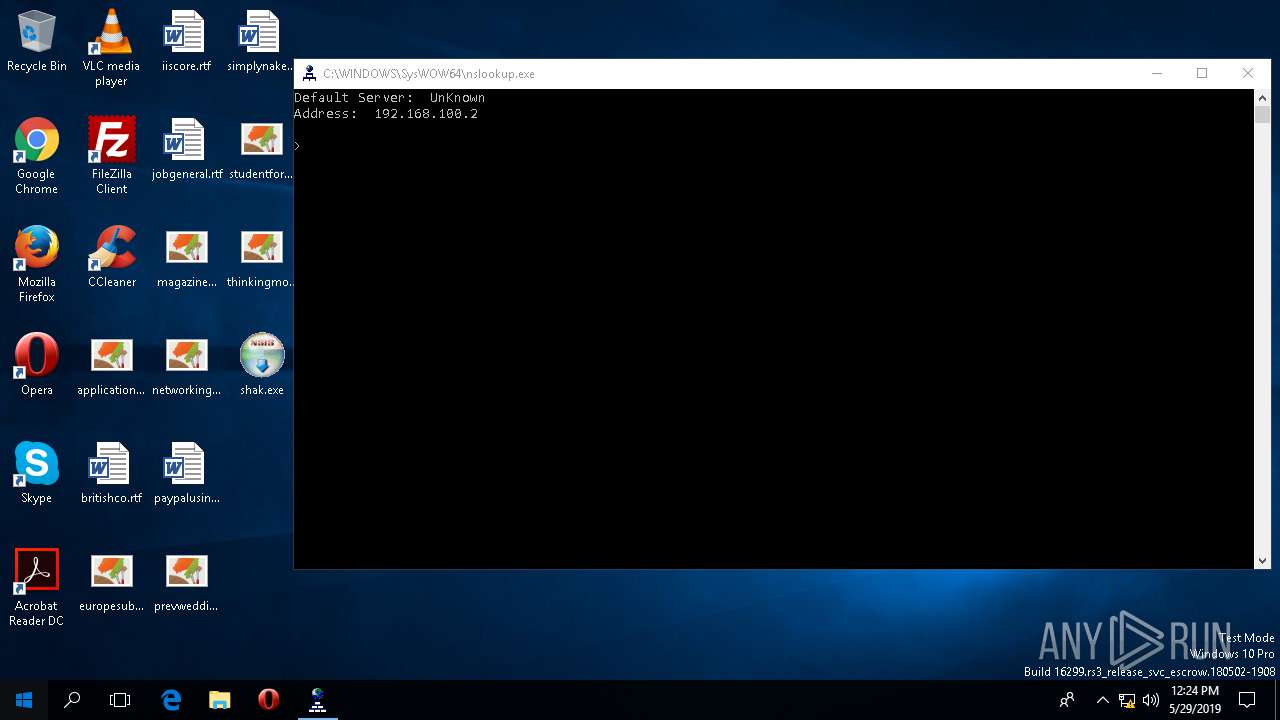Show hidden system tray icons
1280x720 pixels.
(x=1102, y=700)
